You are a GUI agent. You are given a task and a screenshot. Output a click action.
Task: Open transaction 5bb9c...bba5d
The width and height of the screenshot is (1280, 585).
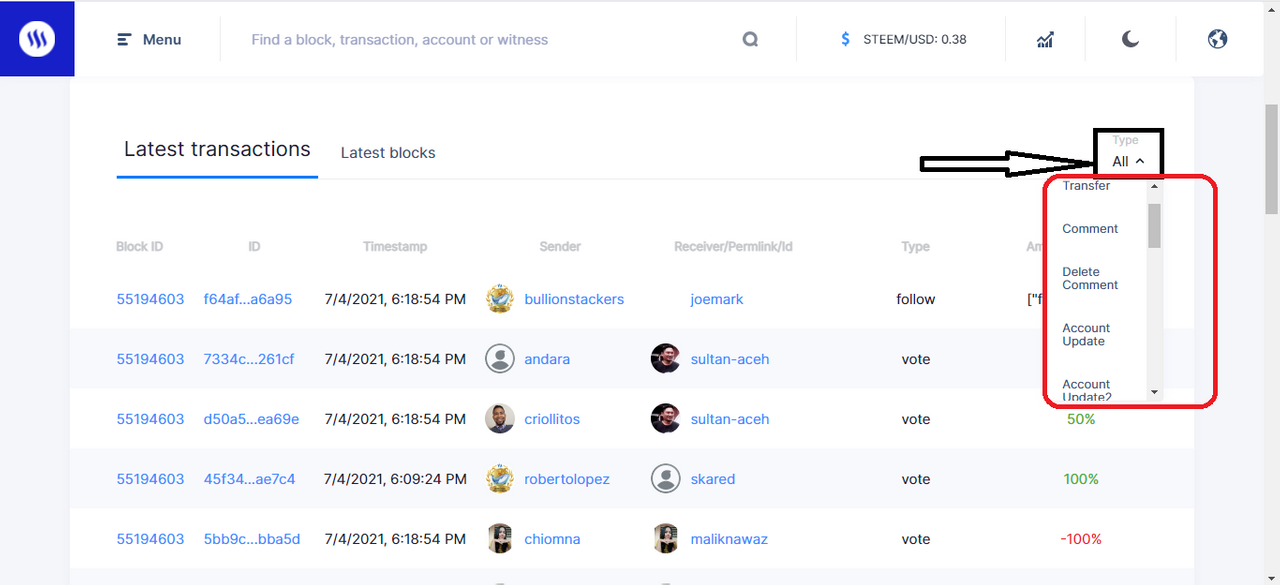tap(250, 539)
